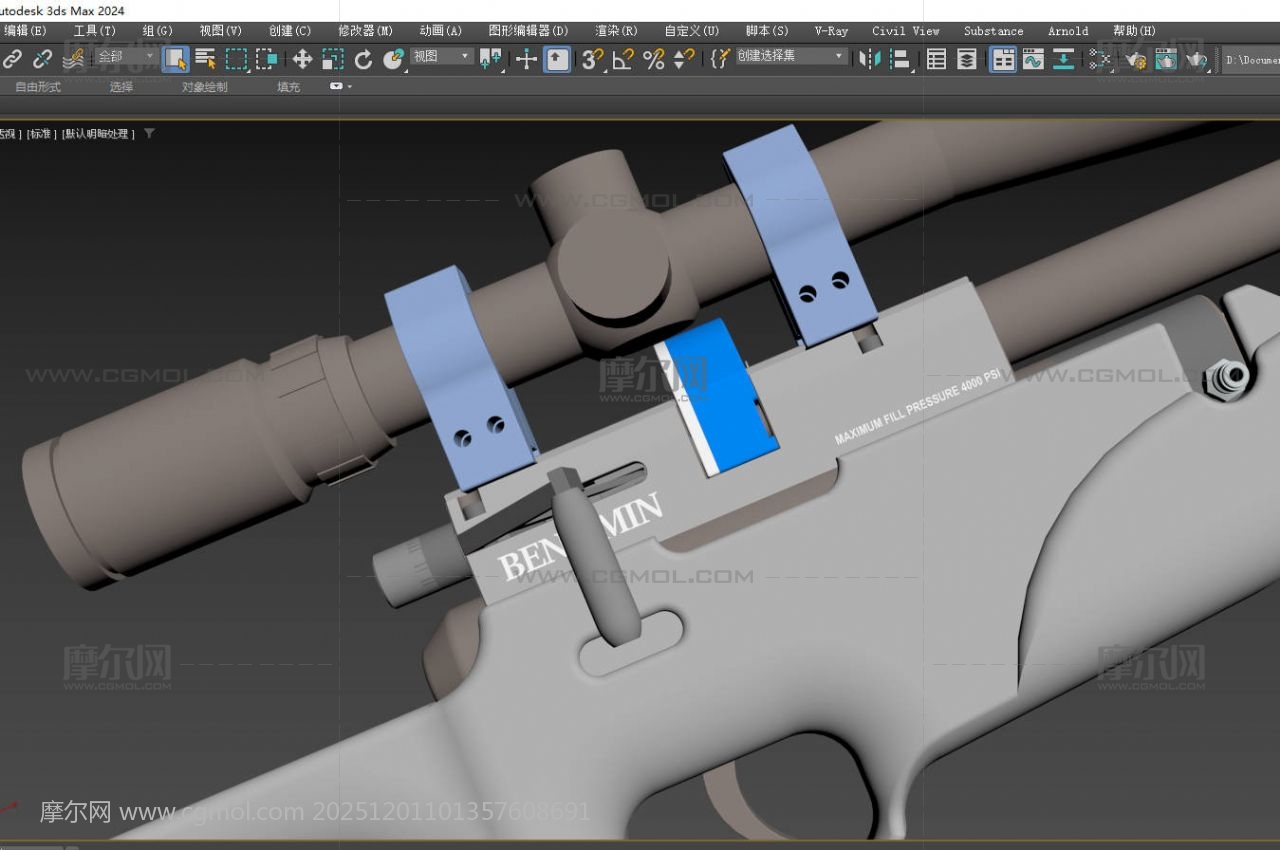Toggle Angle Snap

623,60
